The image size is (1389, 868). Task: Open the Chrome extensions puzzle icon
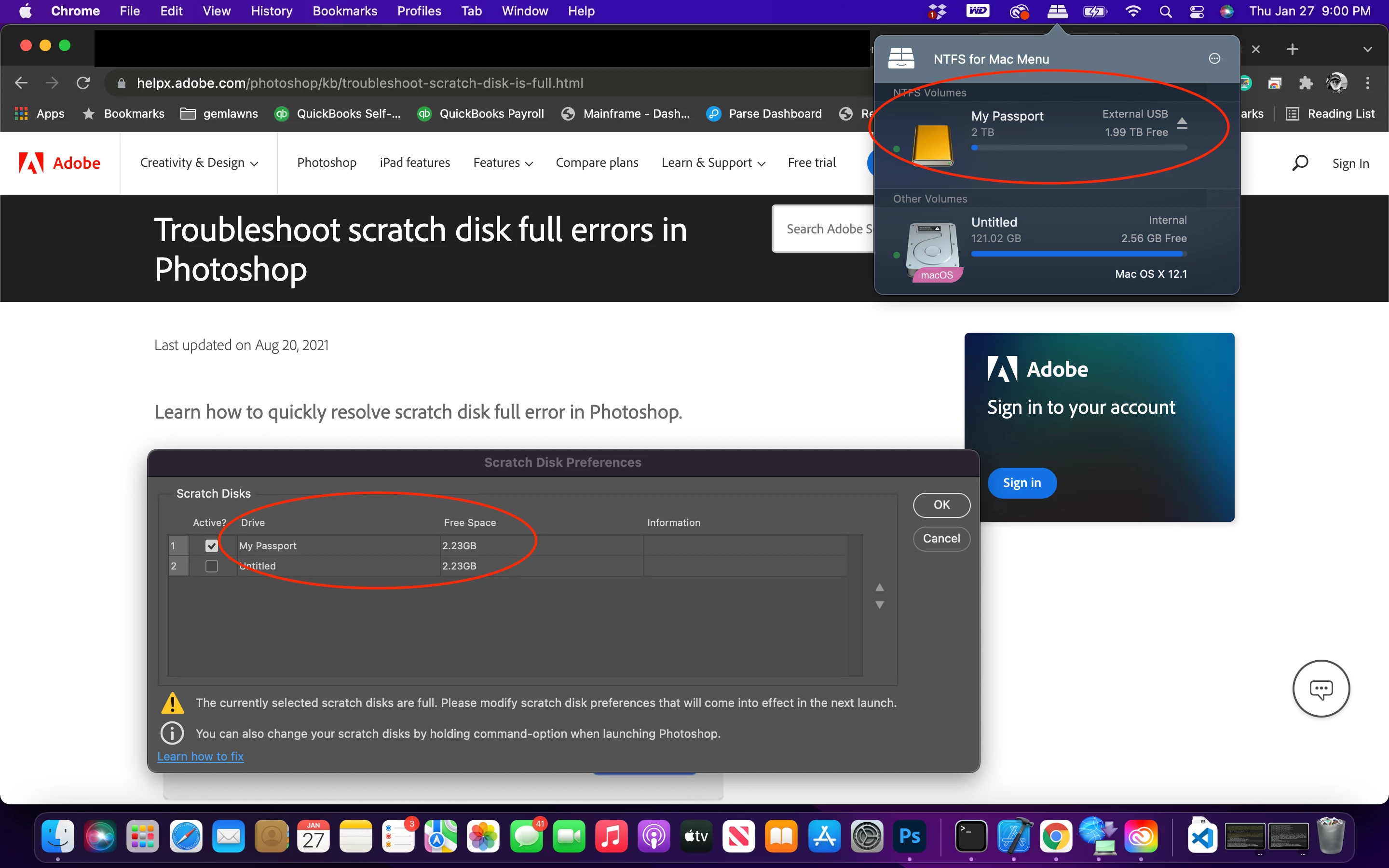click(x=1306, y=83)
